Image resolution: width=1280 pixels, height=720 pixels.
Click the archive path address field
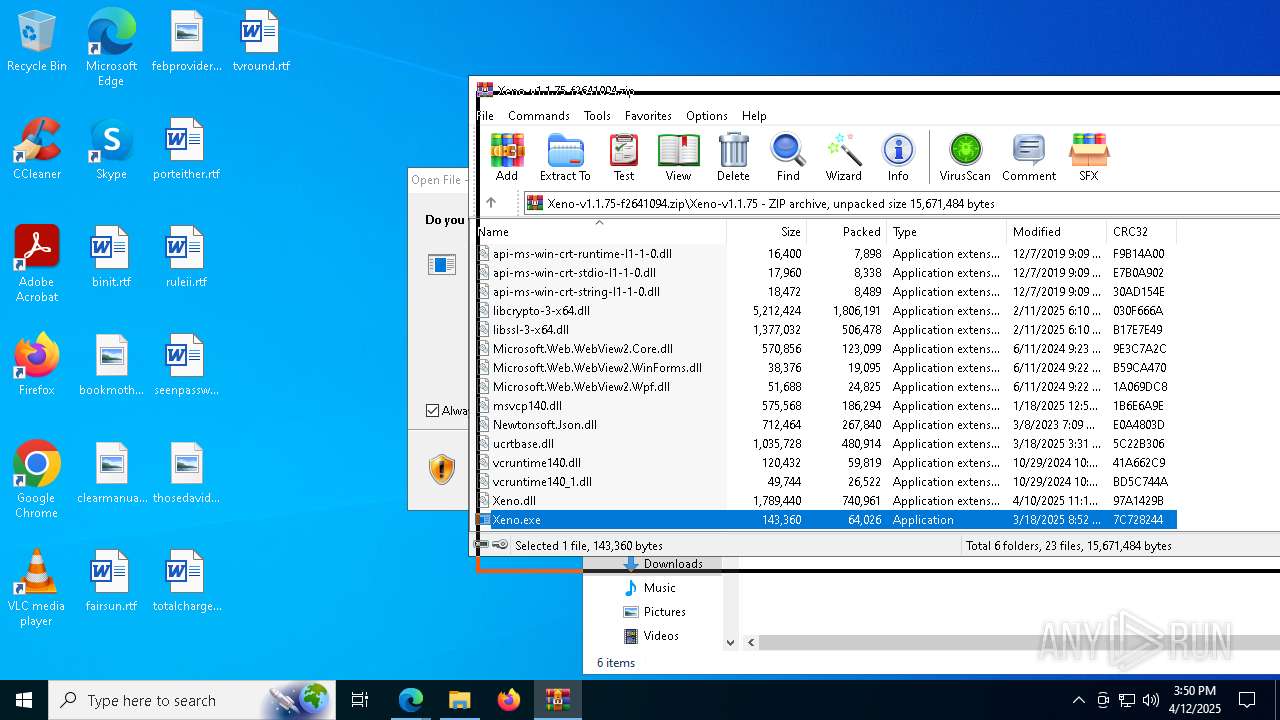[902, 203]
